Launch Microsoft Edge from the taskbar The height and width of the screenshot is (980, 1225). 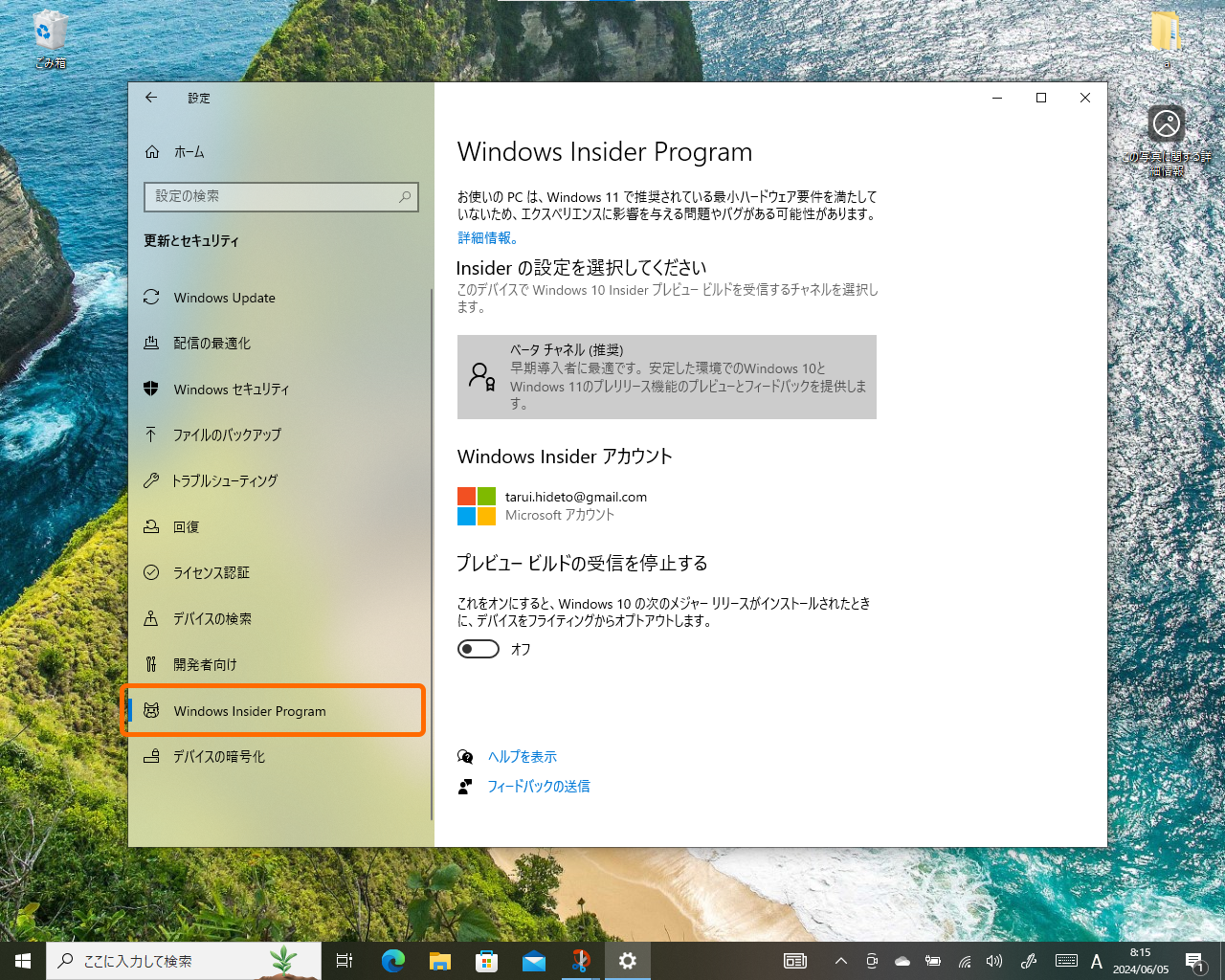click(392, 961)
